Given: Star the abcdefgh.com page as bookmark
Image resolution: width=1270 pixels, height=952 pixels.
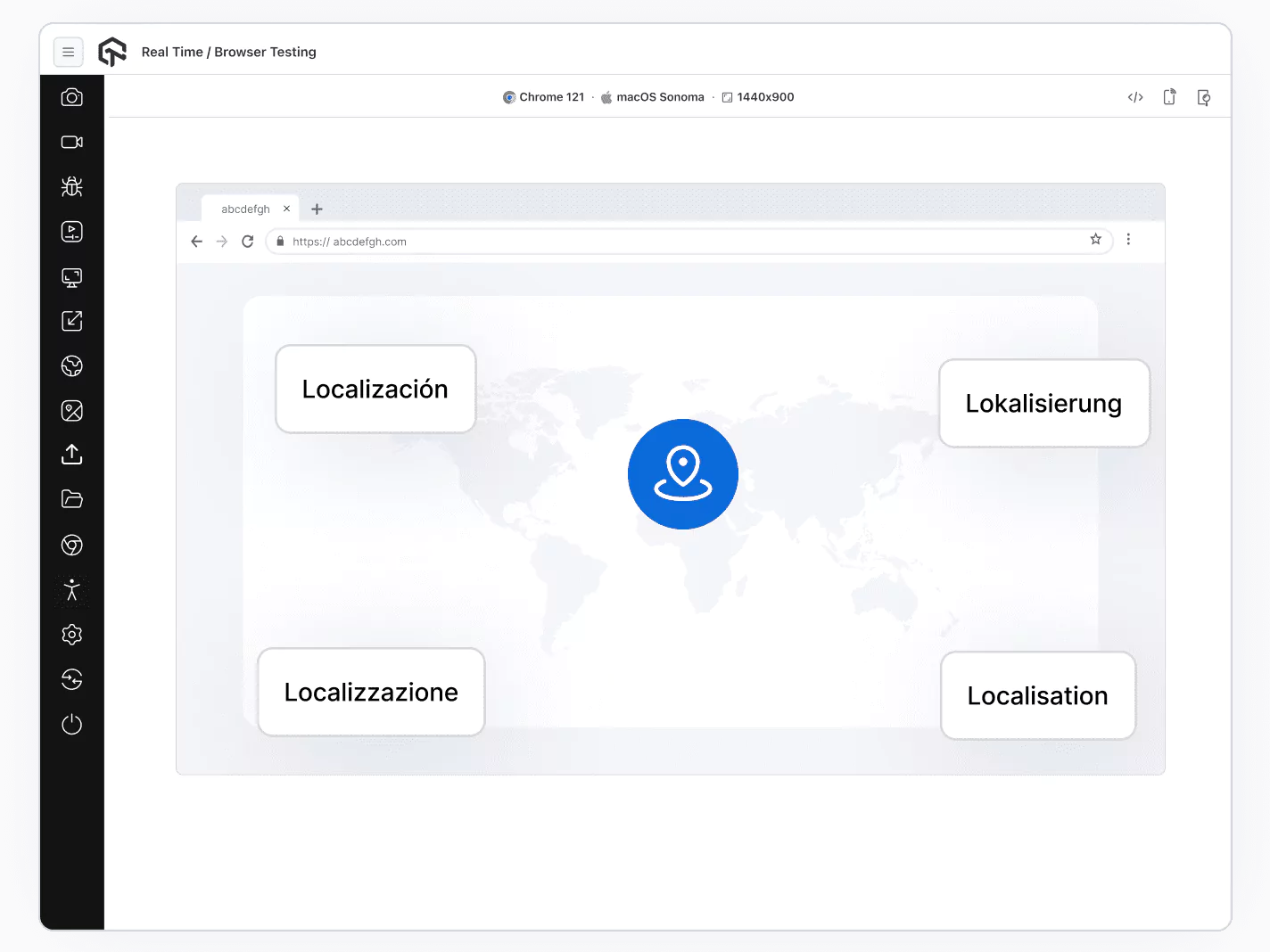Looking at the screenshot, I should coord(1095,241).
